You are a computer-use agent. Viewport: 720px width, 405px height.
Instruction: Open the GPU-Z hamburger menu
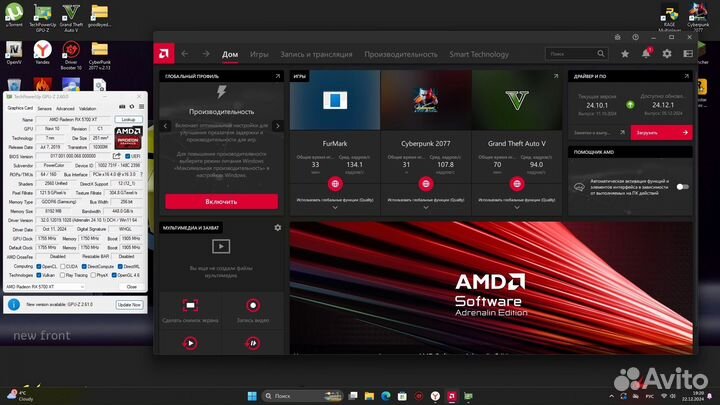[x=141, y=107]
